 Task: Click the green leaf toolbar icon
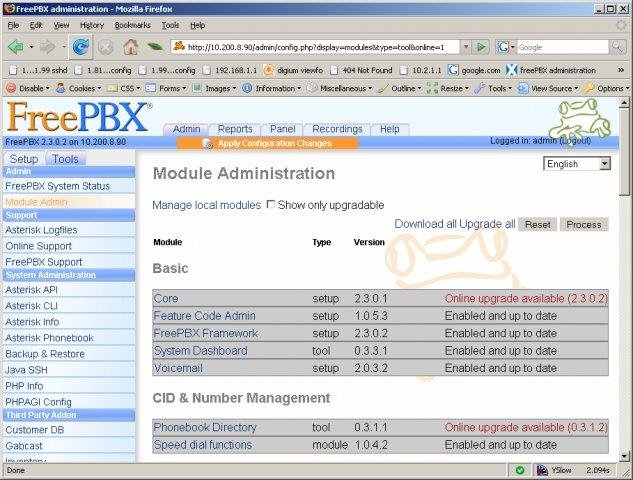tap(155, 47)
